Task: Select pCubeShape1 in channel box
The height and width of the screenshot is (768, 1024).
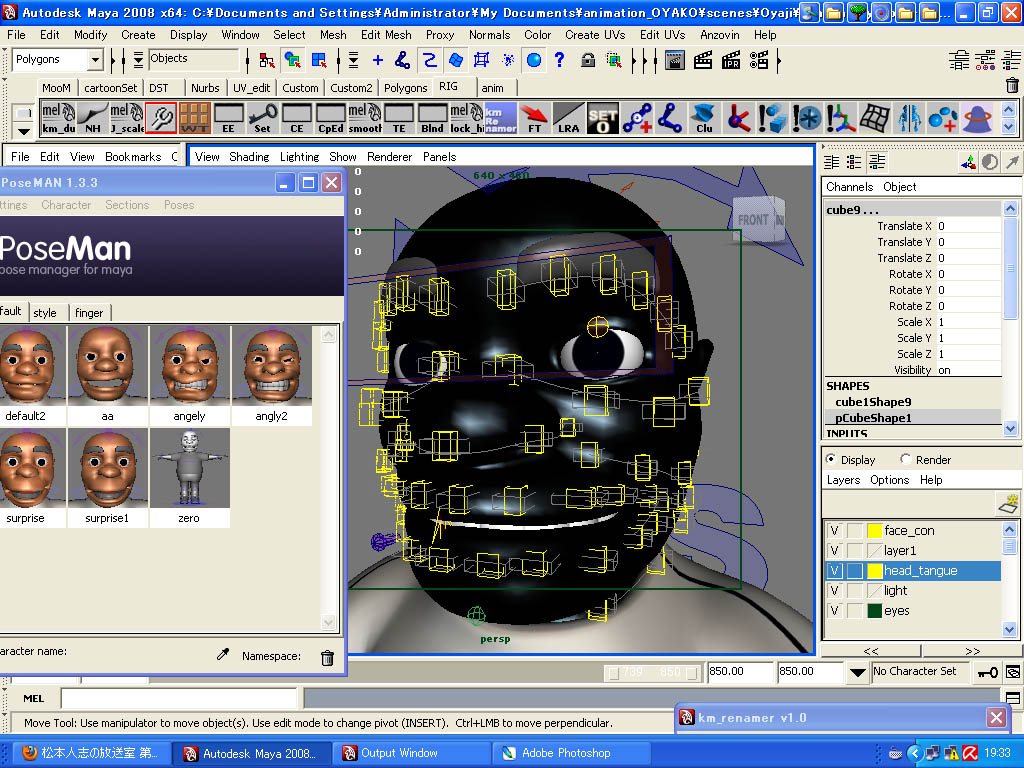Action: pyautogui.click(x=873, y=418)
